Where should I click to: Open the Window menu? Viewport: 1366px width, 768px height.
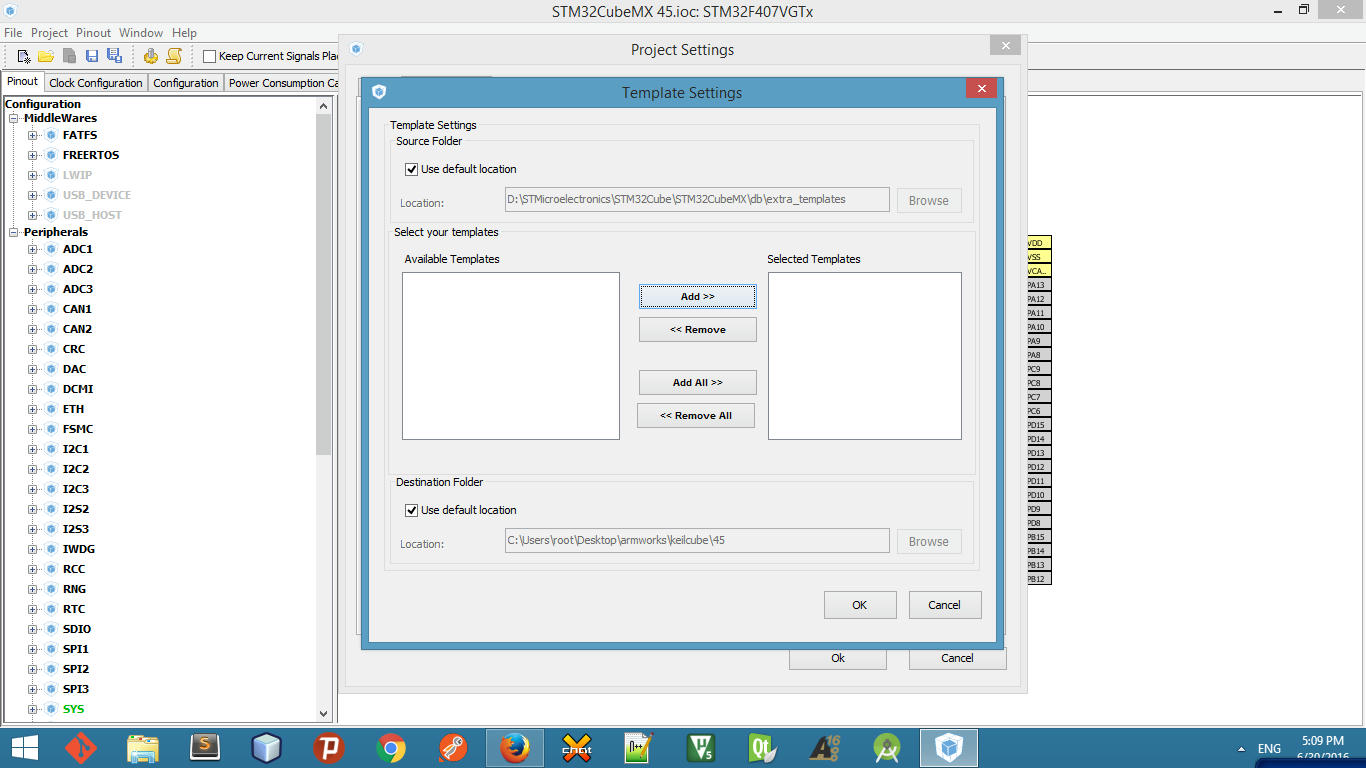pyautogui.click(x=141, y=33)
